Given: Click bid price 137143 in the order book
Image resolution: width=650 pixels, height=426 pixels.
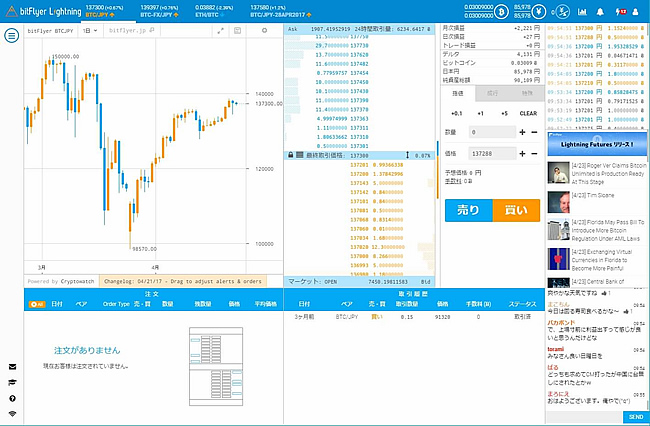Looking at the screenshot, I should [359, 183].
